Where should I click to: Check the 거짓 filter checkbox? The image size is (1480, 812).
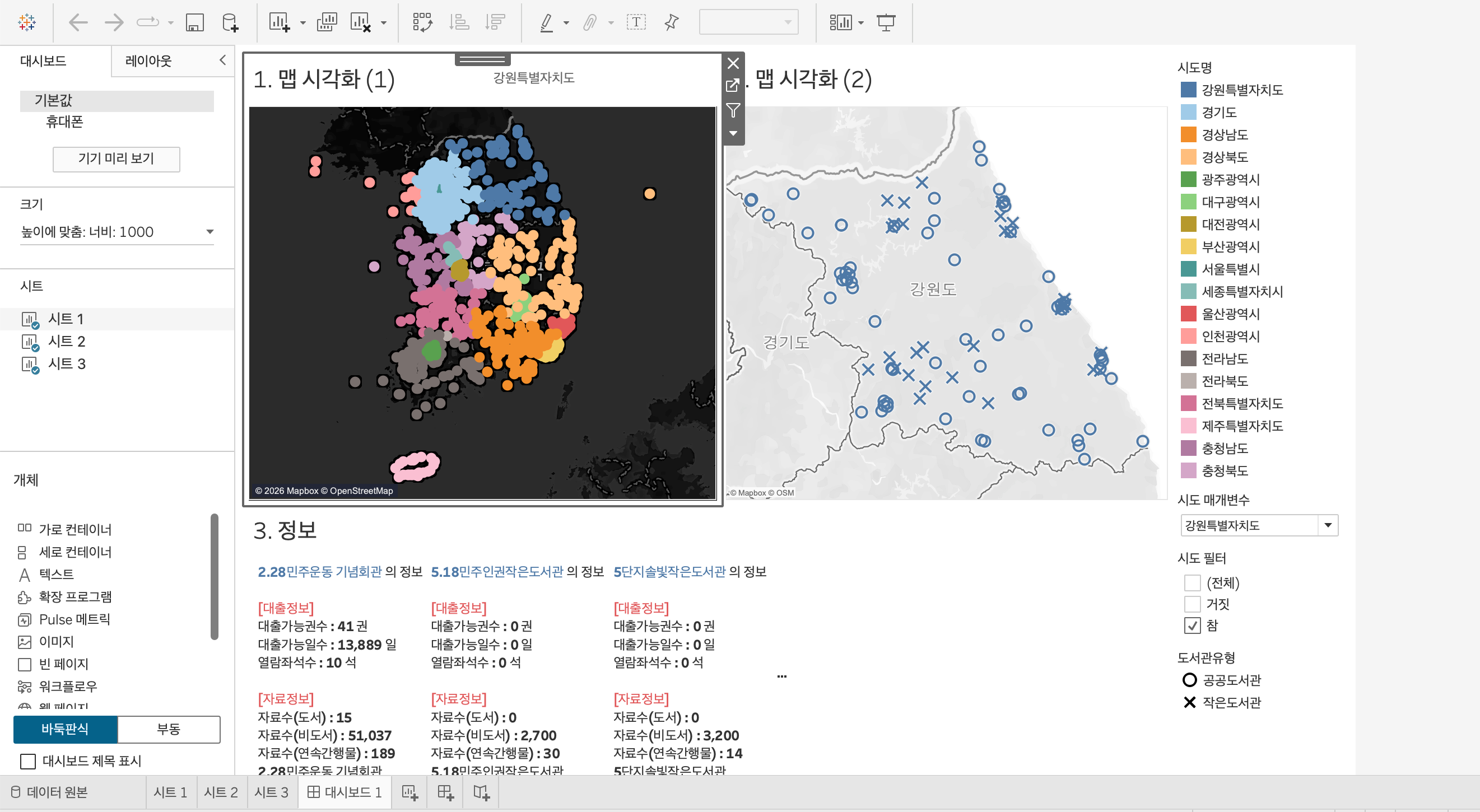[x=1192, y=604]
